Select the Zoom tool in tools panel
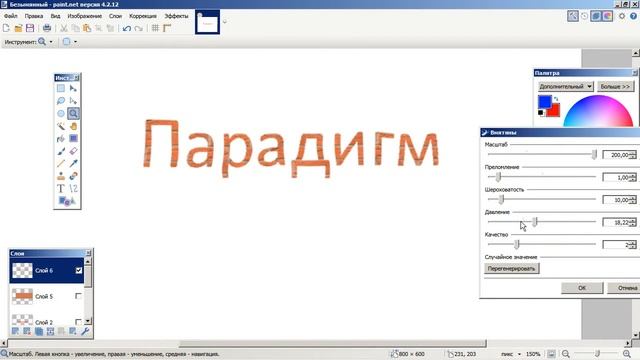This screenshot has width=640, height=360. 73,113
